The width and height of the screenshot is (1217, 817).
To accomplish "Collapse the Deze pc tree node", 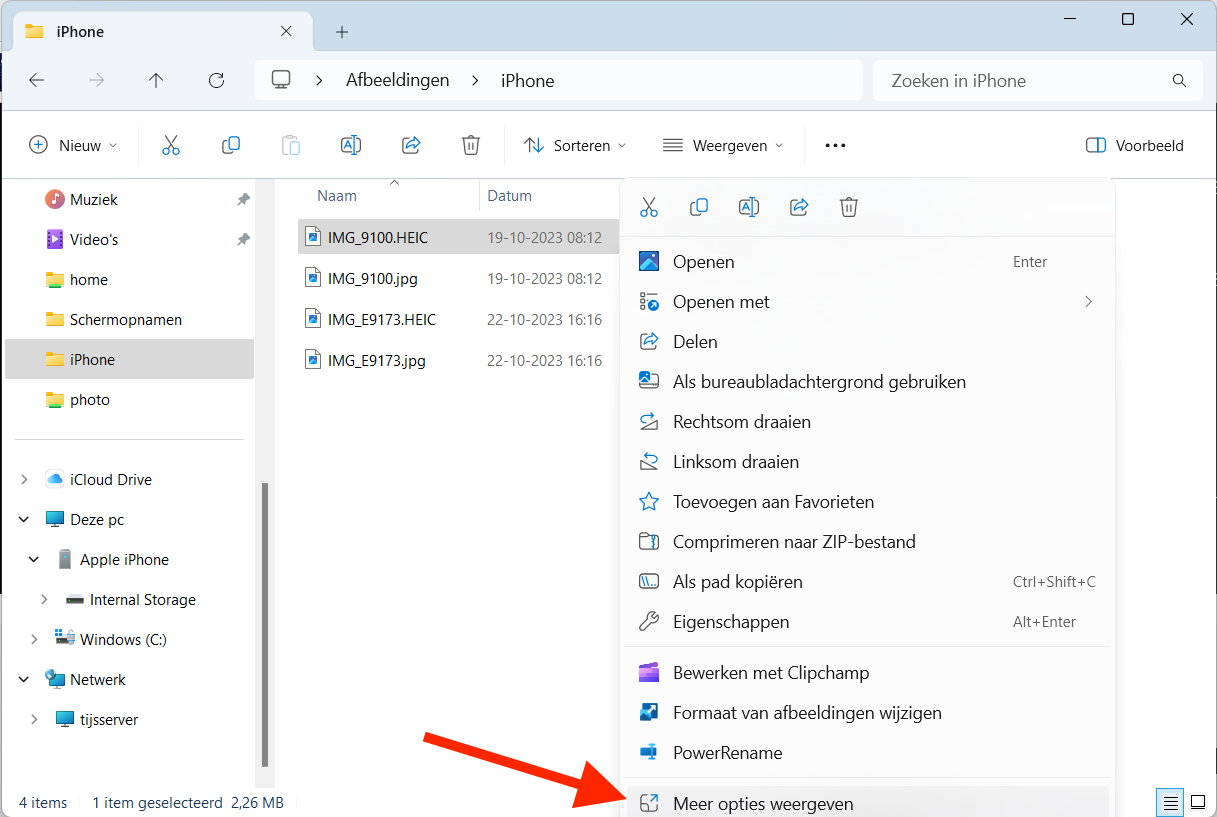I will [x=24, y=520].
